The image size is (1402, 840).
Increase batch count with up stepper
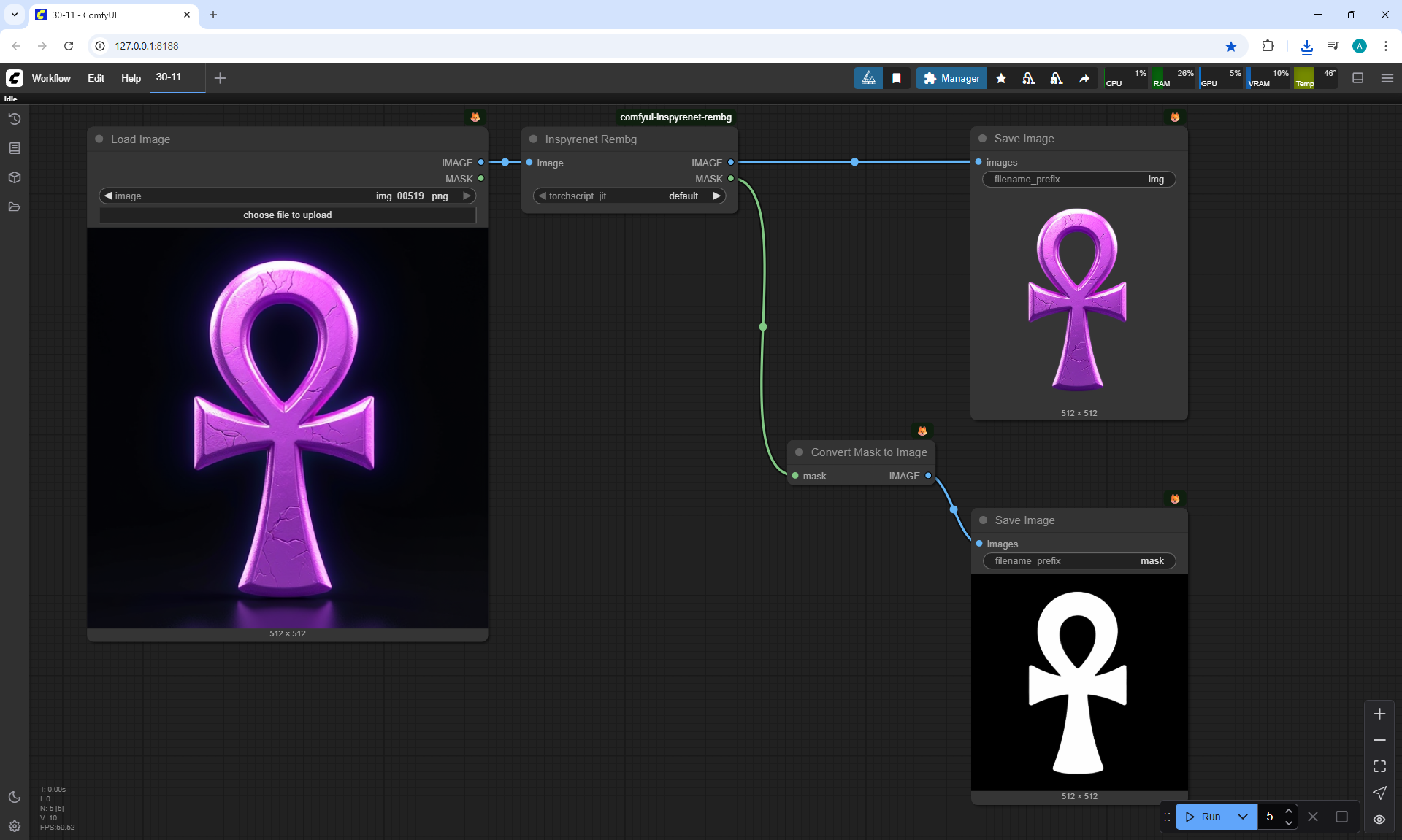(1289, 811)
